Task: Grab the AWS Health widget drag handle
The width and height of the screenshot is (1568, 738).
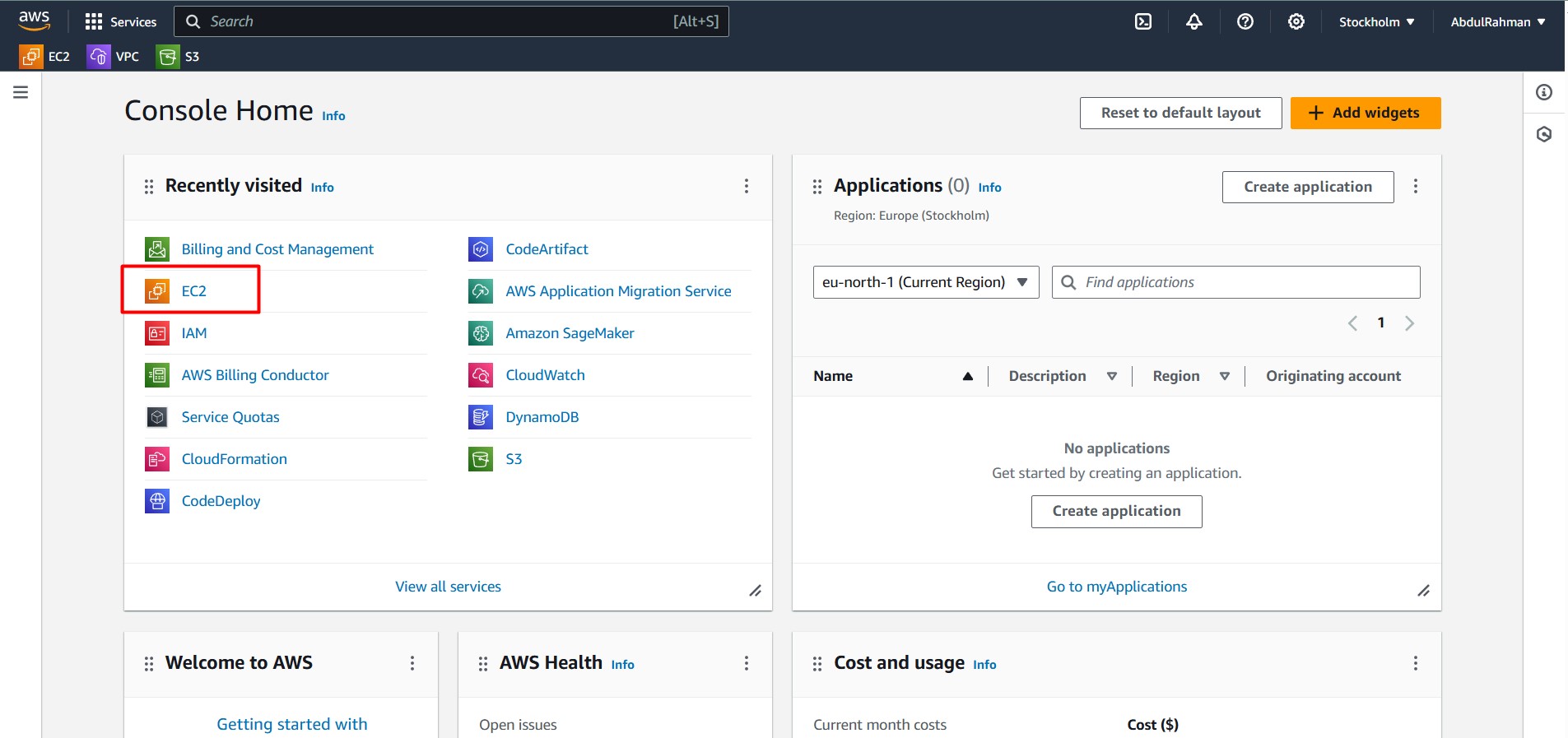Action: coord(483,664)
